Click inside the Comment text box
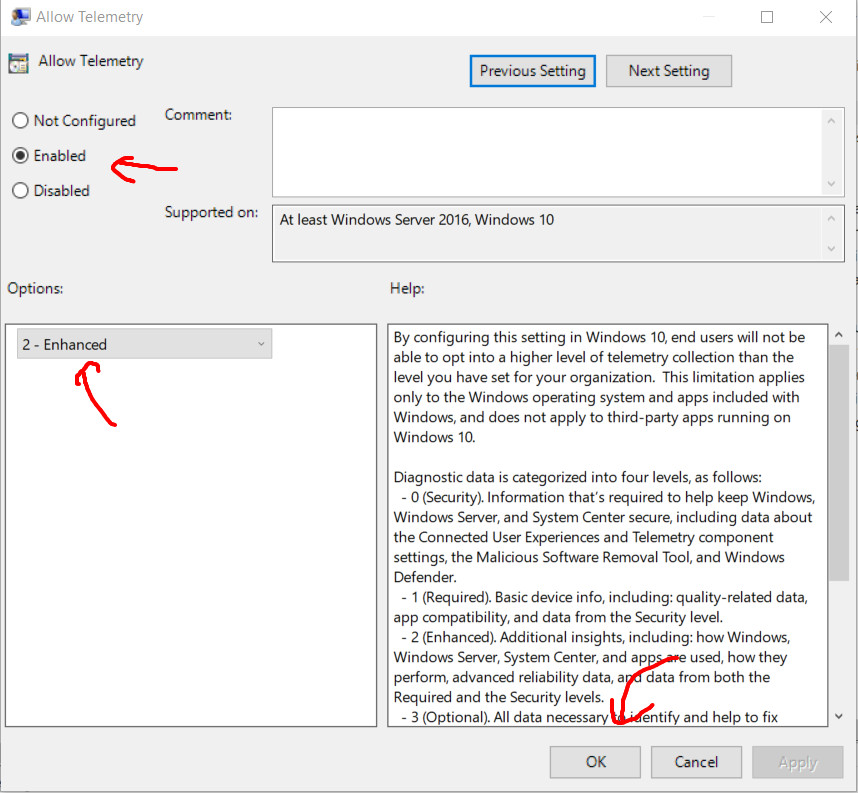This screenshot has width=858, height=793. (545, 152)
